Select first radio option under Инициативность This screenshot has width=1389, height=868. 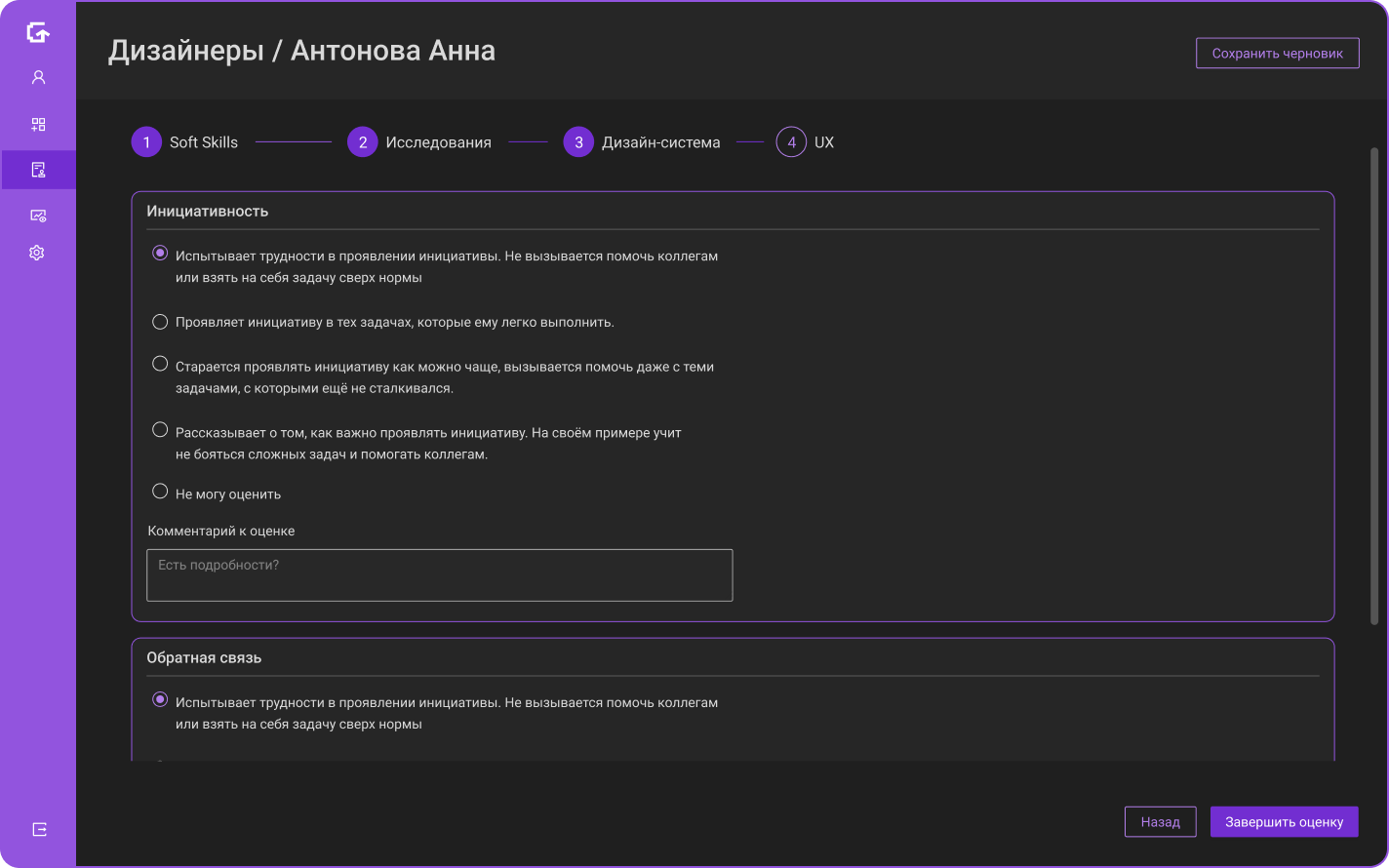(160, 254)
